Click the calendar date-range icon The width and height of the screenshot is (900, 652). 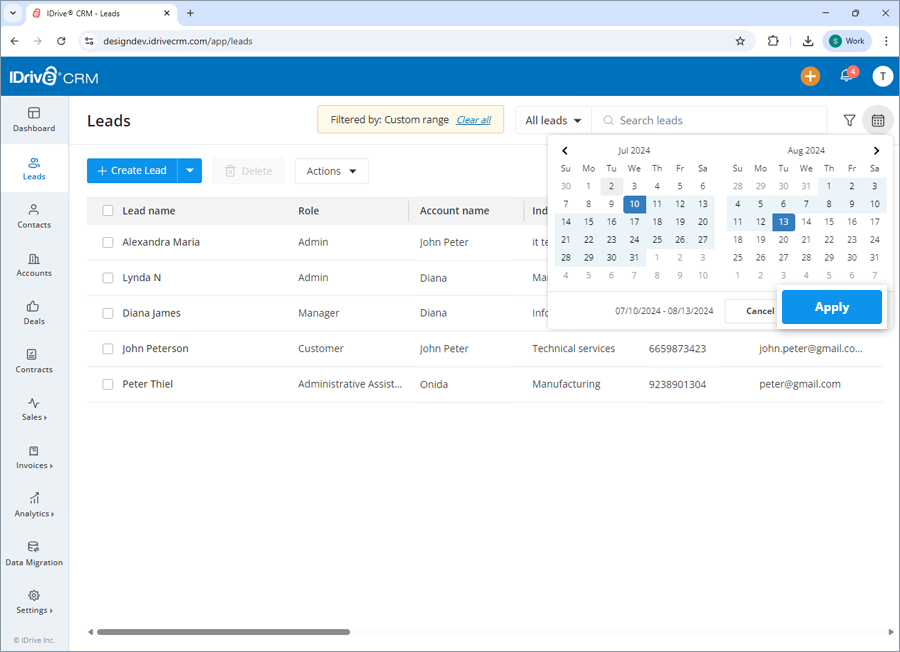point(878,120)
